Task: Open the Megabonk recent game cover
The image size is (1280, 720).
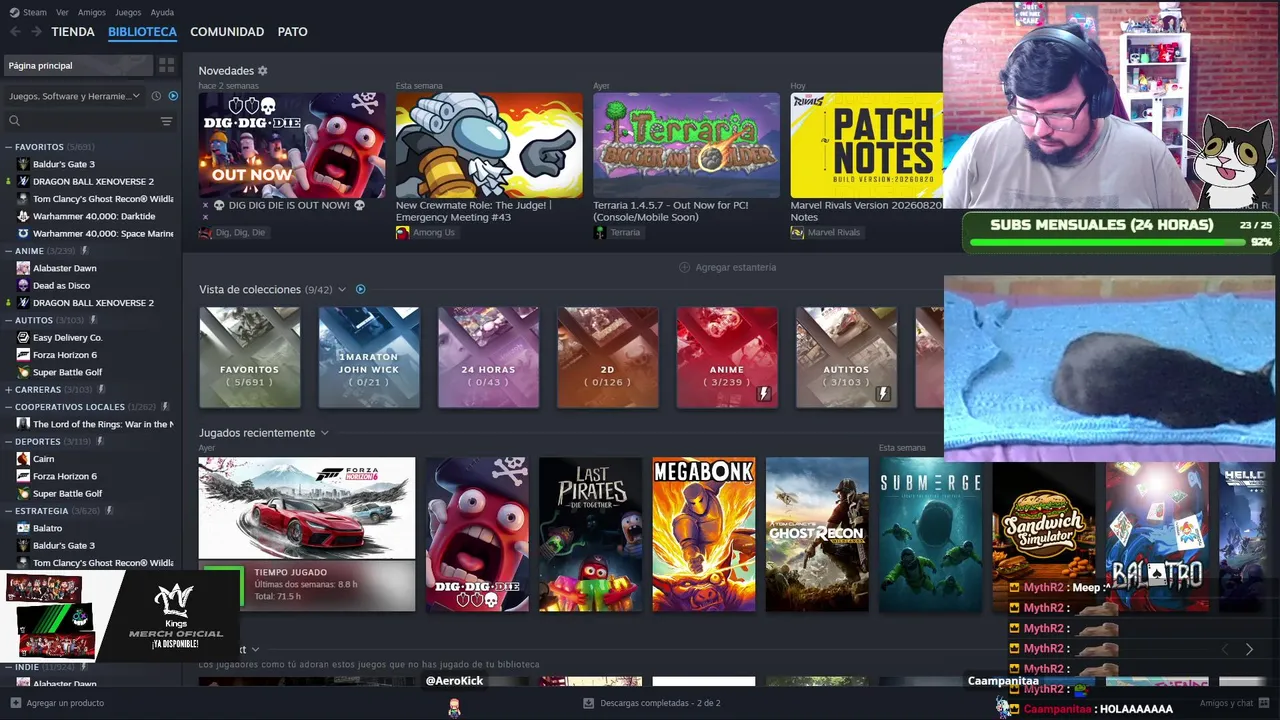Action: [704, 534]
